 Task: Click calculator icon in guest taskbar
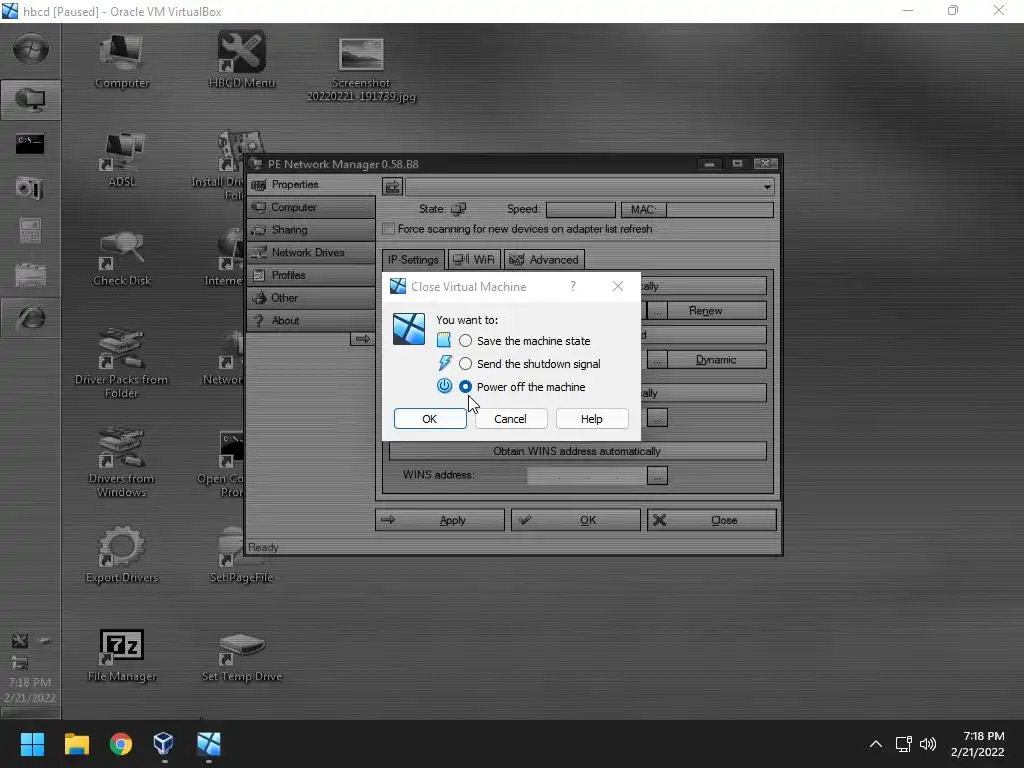pos(30,231)
